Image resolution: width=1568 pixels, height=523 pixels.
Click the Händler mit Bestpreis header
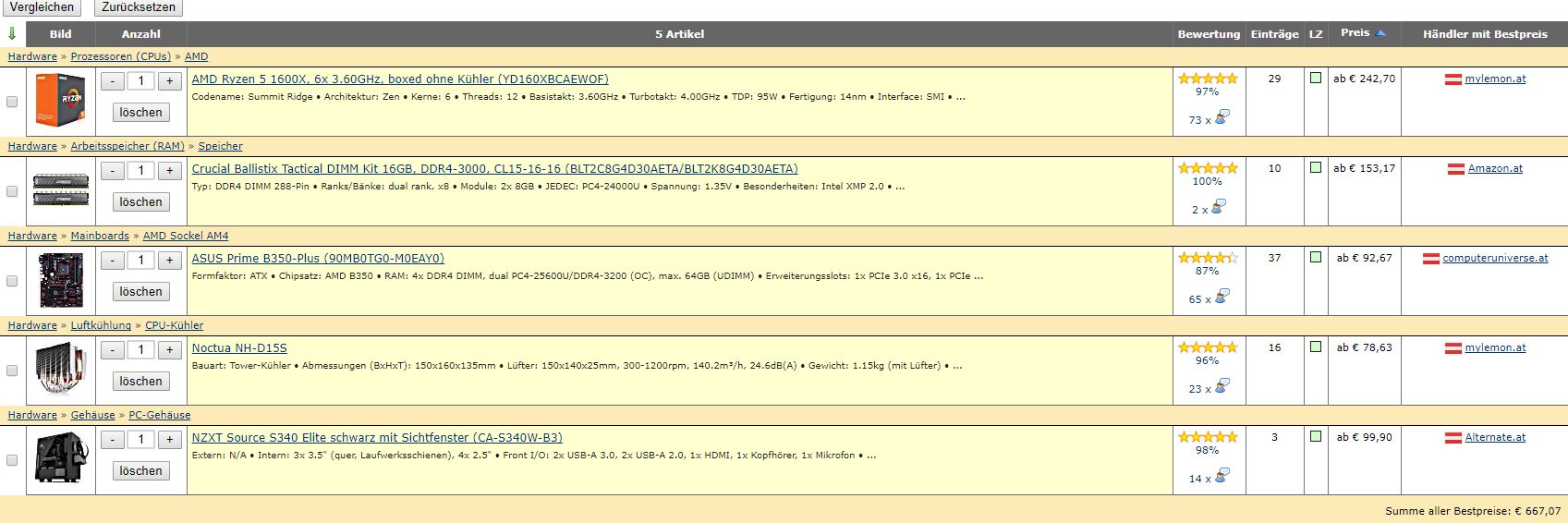pos(1485,34)
